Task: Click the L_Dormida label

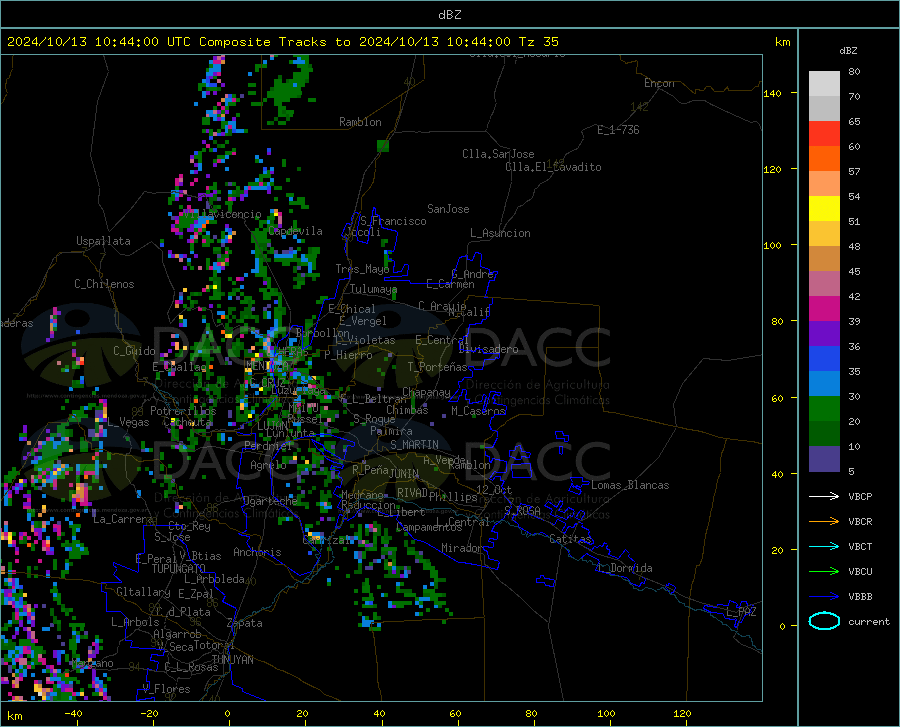Action: click(x=624, y=568)
